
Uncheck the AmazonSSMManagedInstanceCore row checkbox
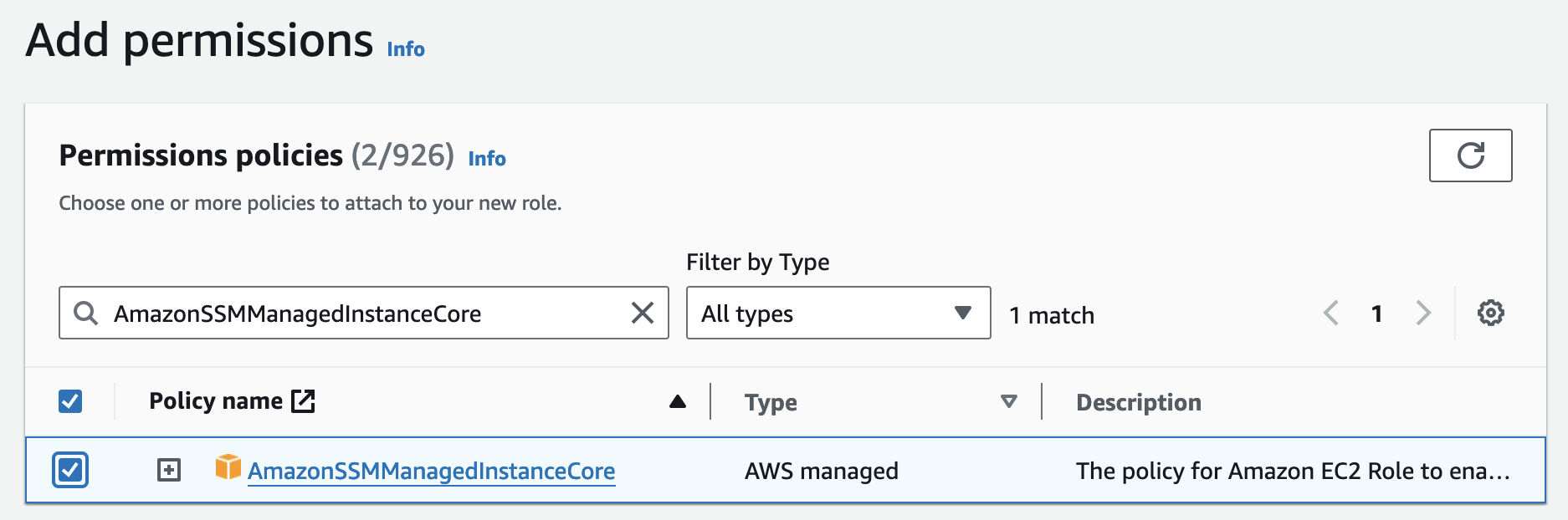click(70, 470)
